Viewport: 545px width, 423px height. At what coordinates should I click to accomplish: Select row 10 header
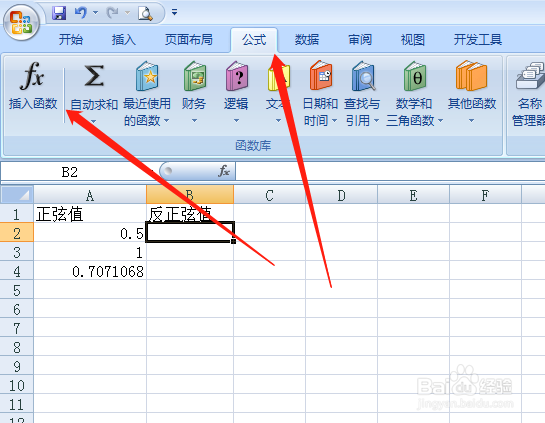tap(17, 385)
